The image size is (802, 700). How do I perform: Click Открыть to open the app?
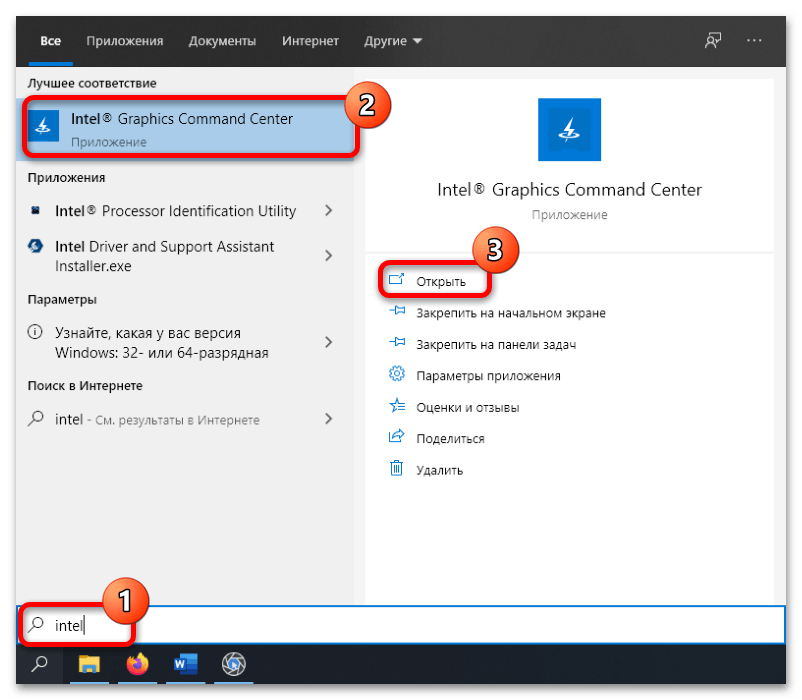point(440,281)
